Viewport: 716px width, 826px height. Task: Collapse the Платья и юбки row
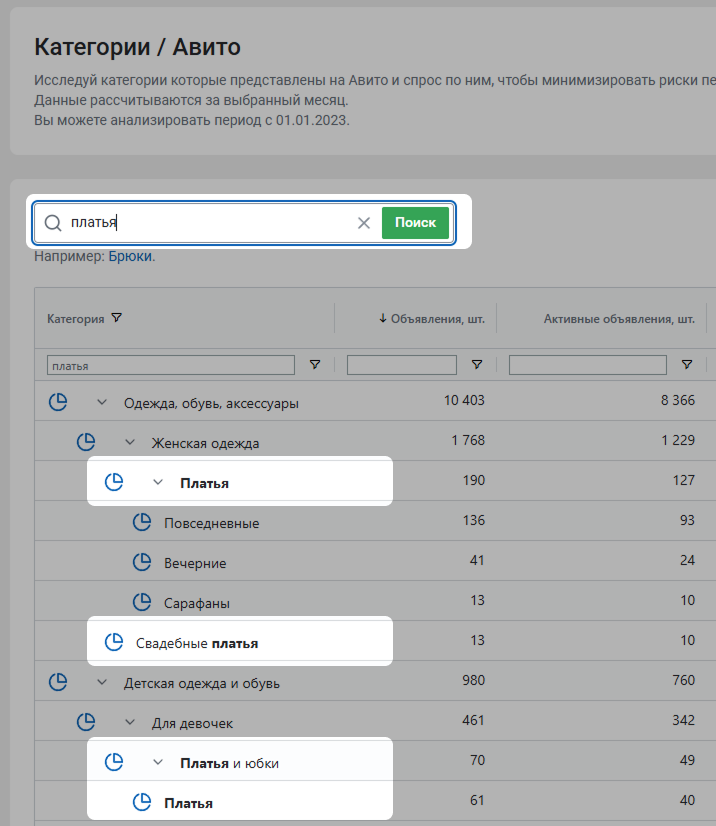(158, 763)
